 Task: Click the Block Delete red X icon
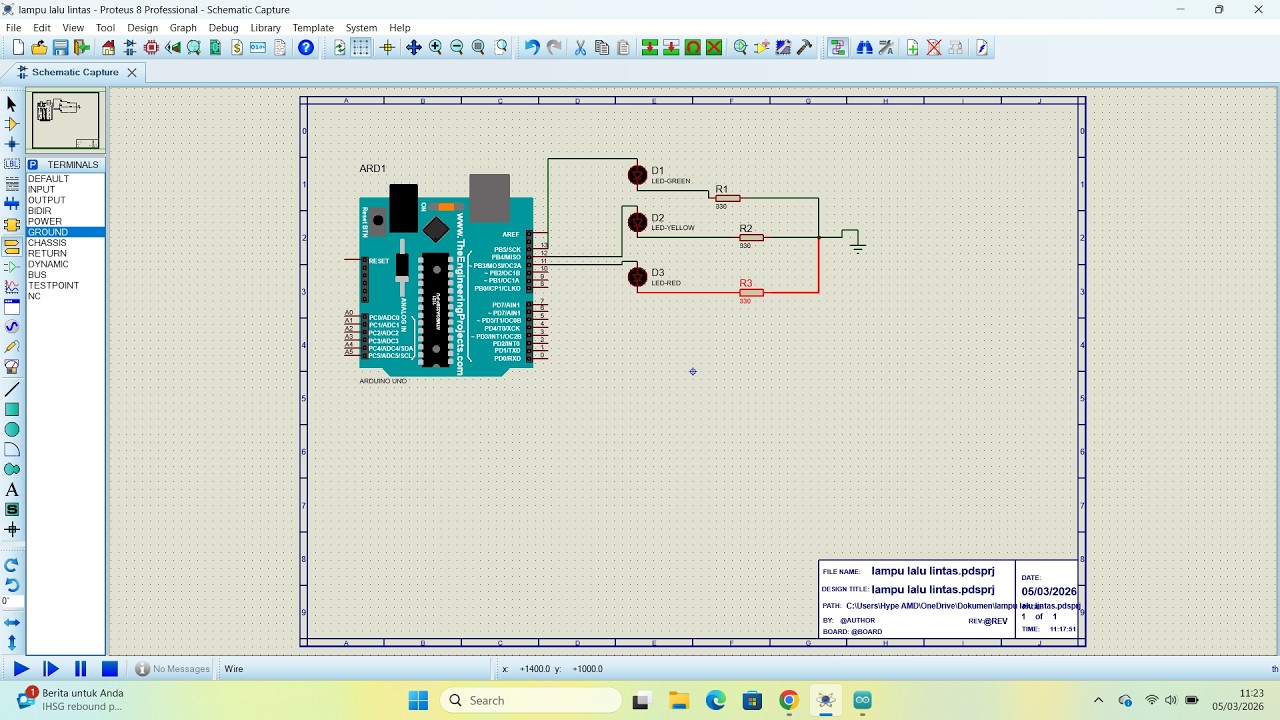pos(714,47)
